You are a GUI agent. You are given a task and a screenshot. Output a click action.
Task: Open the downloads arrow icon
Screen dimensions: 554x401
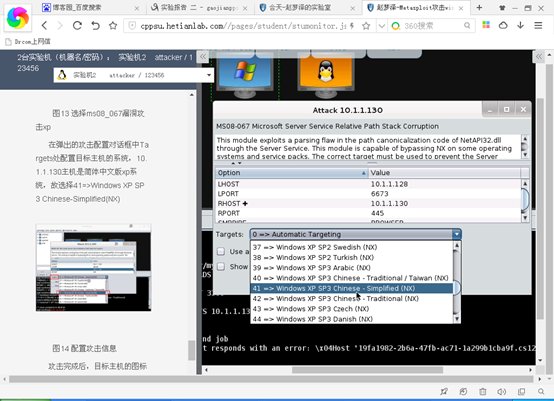tap(520, 25)
